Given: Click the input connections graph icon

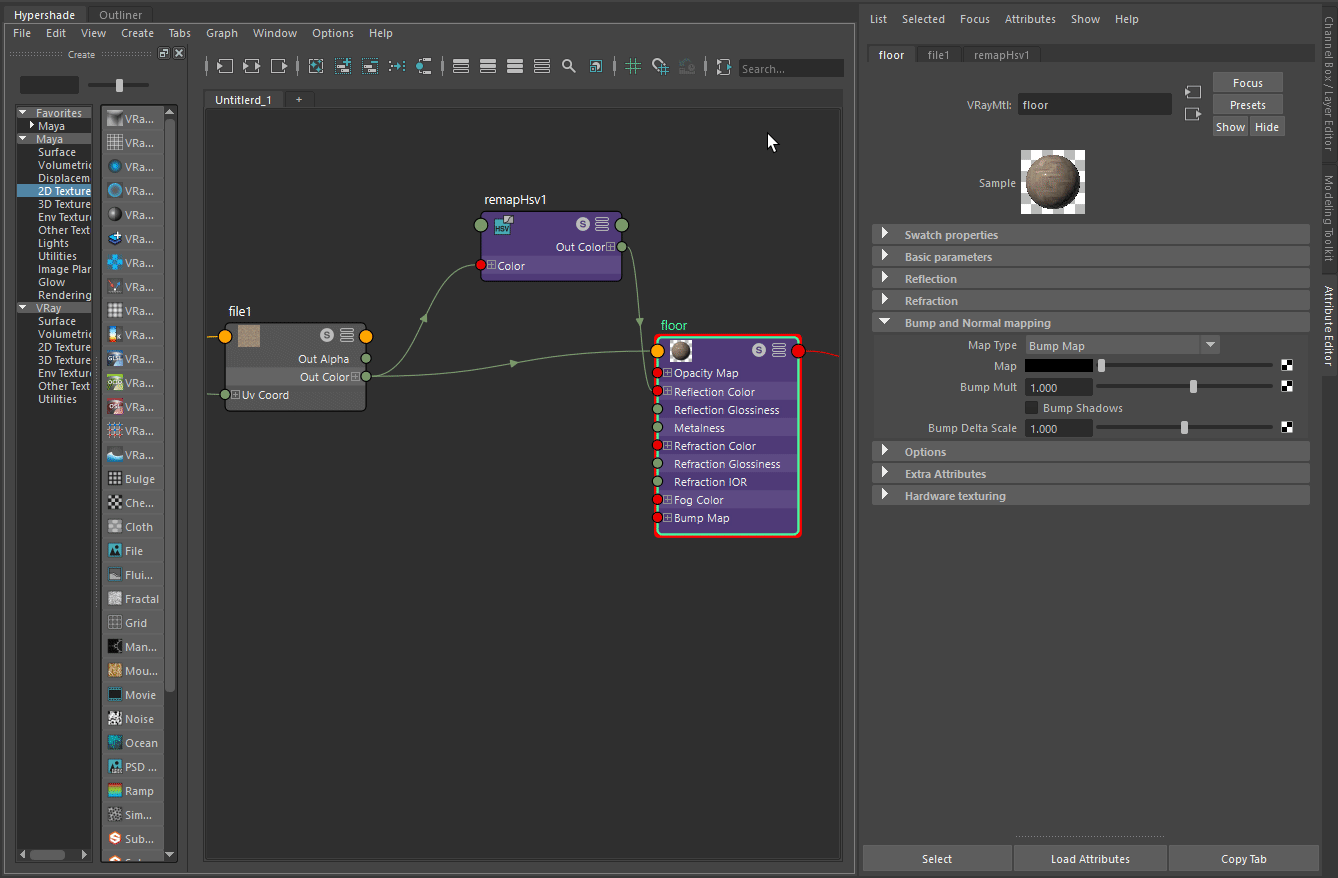Looking at the screenshot, I should pos(225,66).
